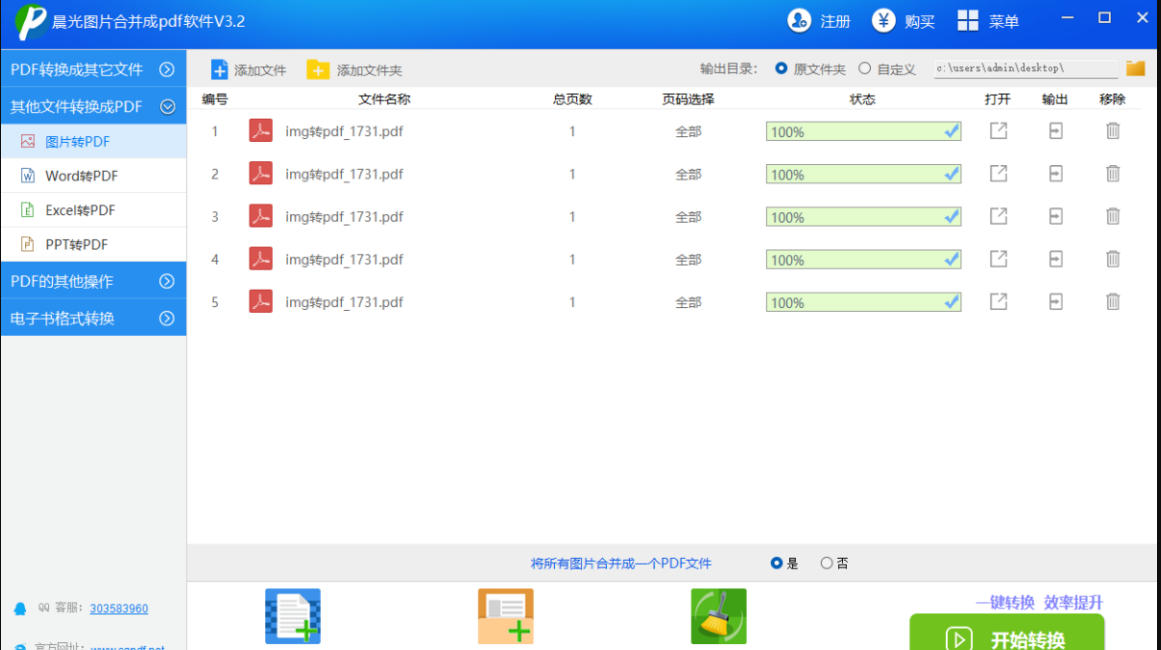Switch to Excel转PDF in the sidebar
The width and height of the screenshot is (1161, 650).
coord(80,210)
